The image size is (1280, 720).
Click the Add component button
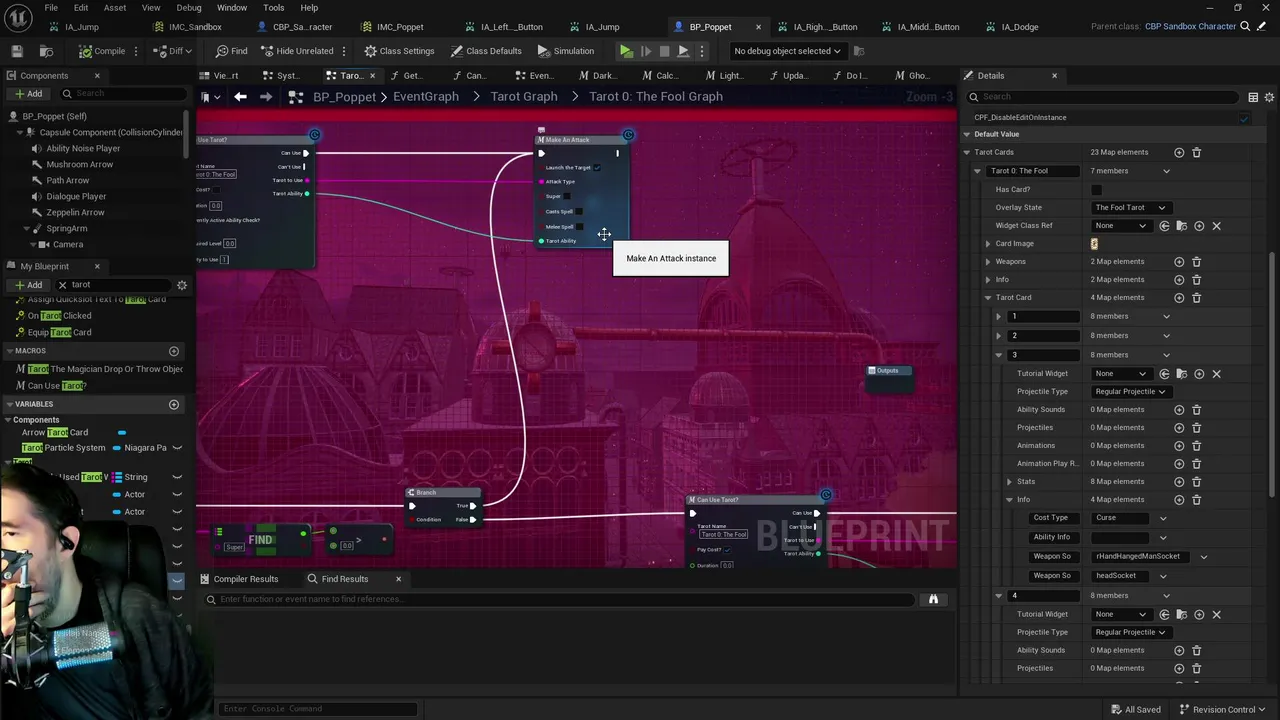(28, 94)
